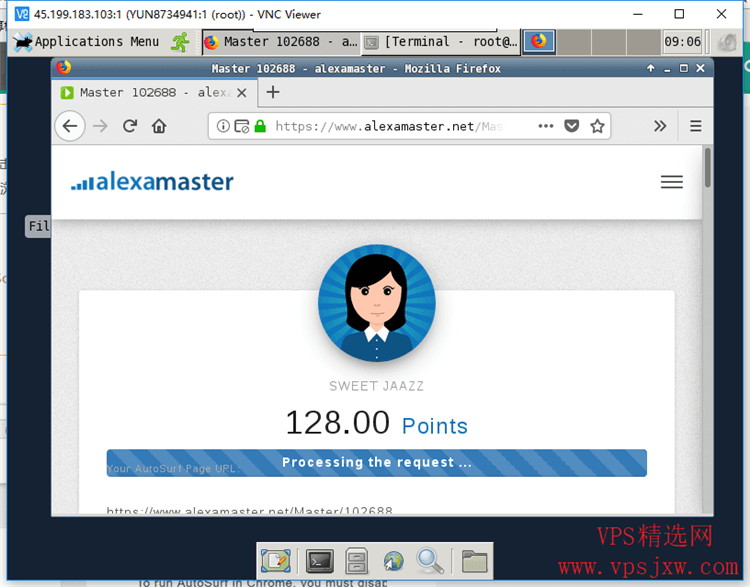750x587 pixels.
Task: Open file manager drawer icon in dock
Action: [x=357, y=561]
